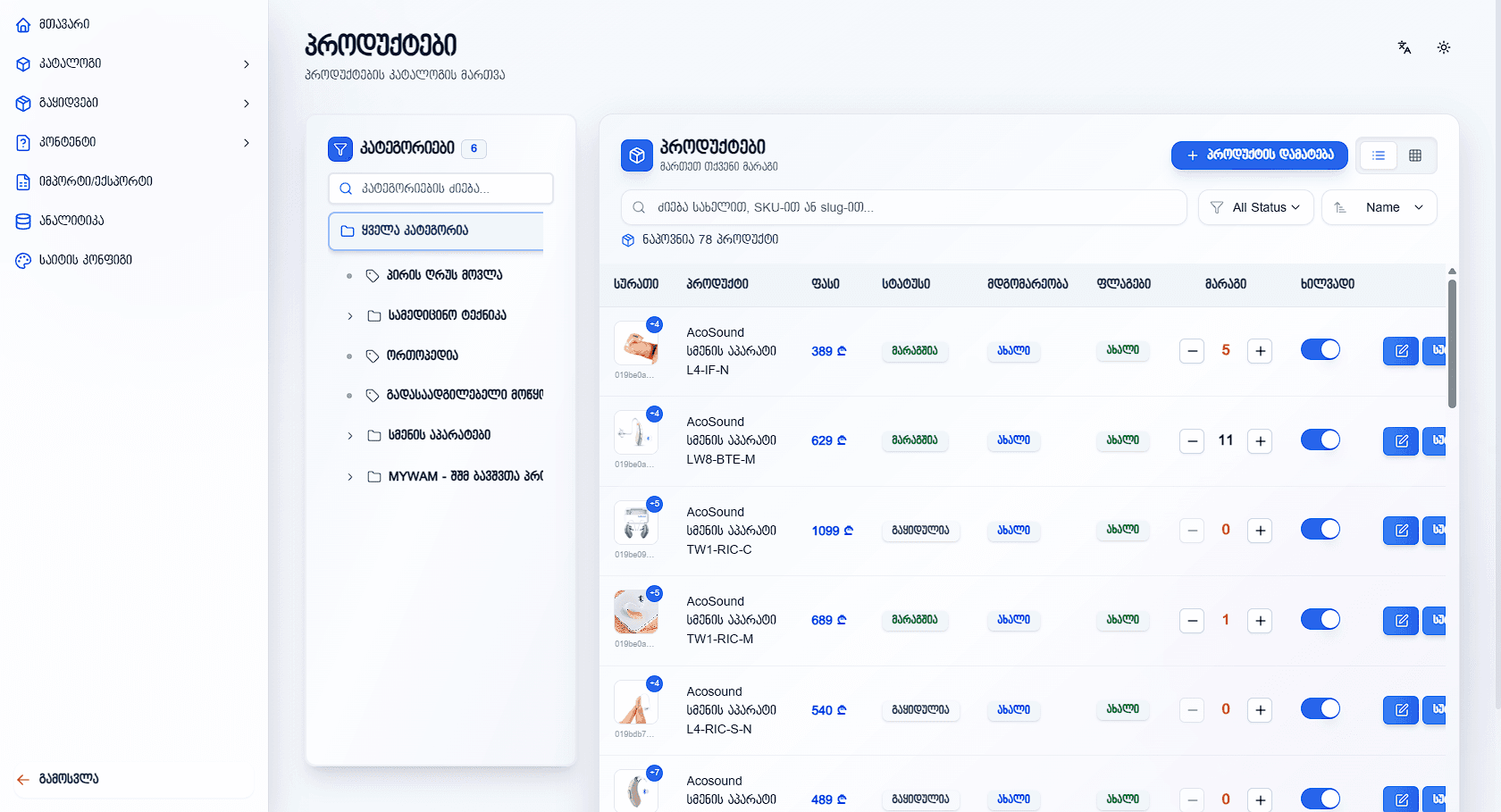This screenshot has width=1501, height=812.
Task: Click edit icon for AcoSound TW1-RIC-C
Action: [1400, 531]
